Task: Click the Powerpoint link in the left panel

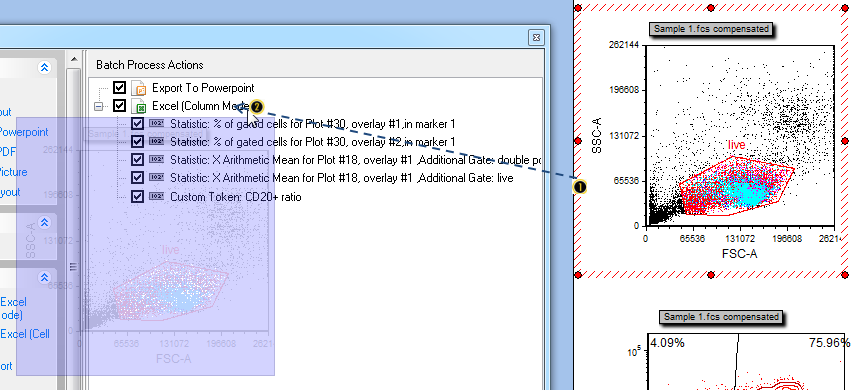Action: point(24,132)
